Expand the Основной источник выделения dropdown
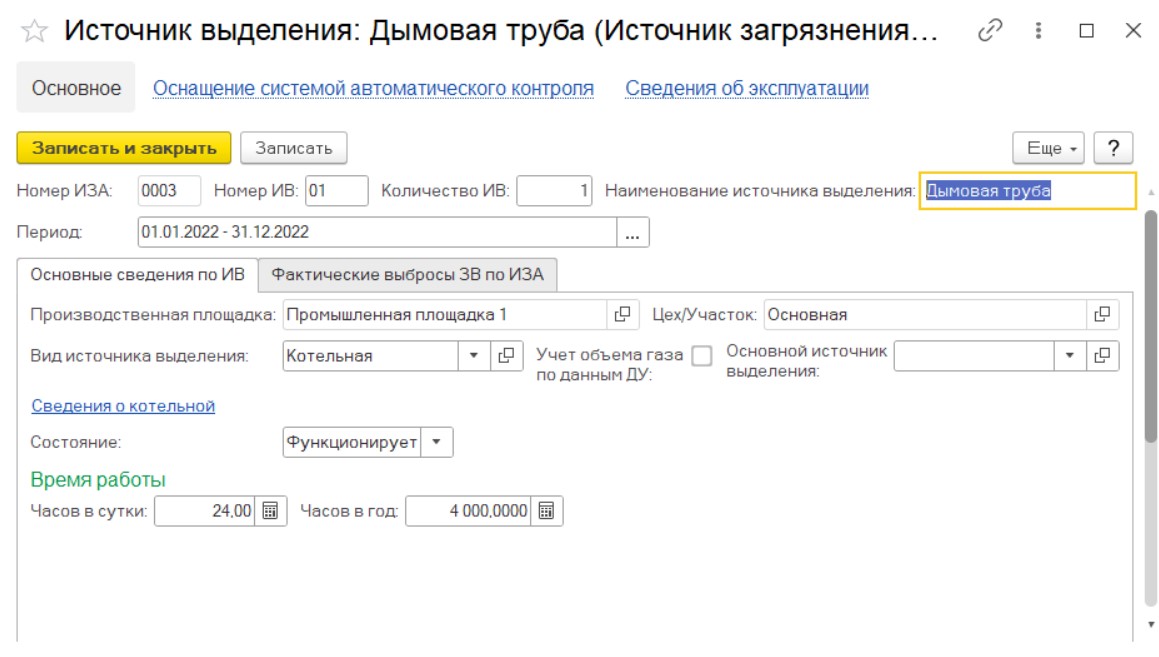The width and height of the screenshot is (1159, 657). coord(1070,356)
